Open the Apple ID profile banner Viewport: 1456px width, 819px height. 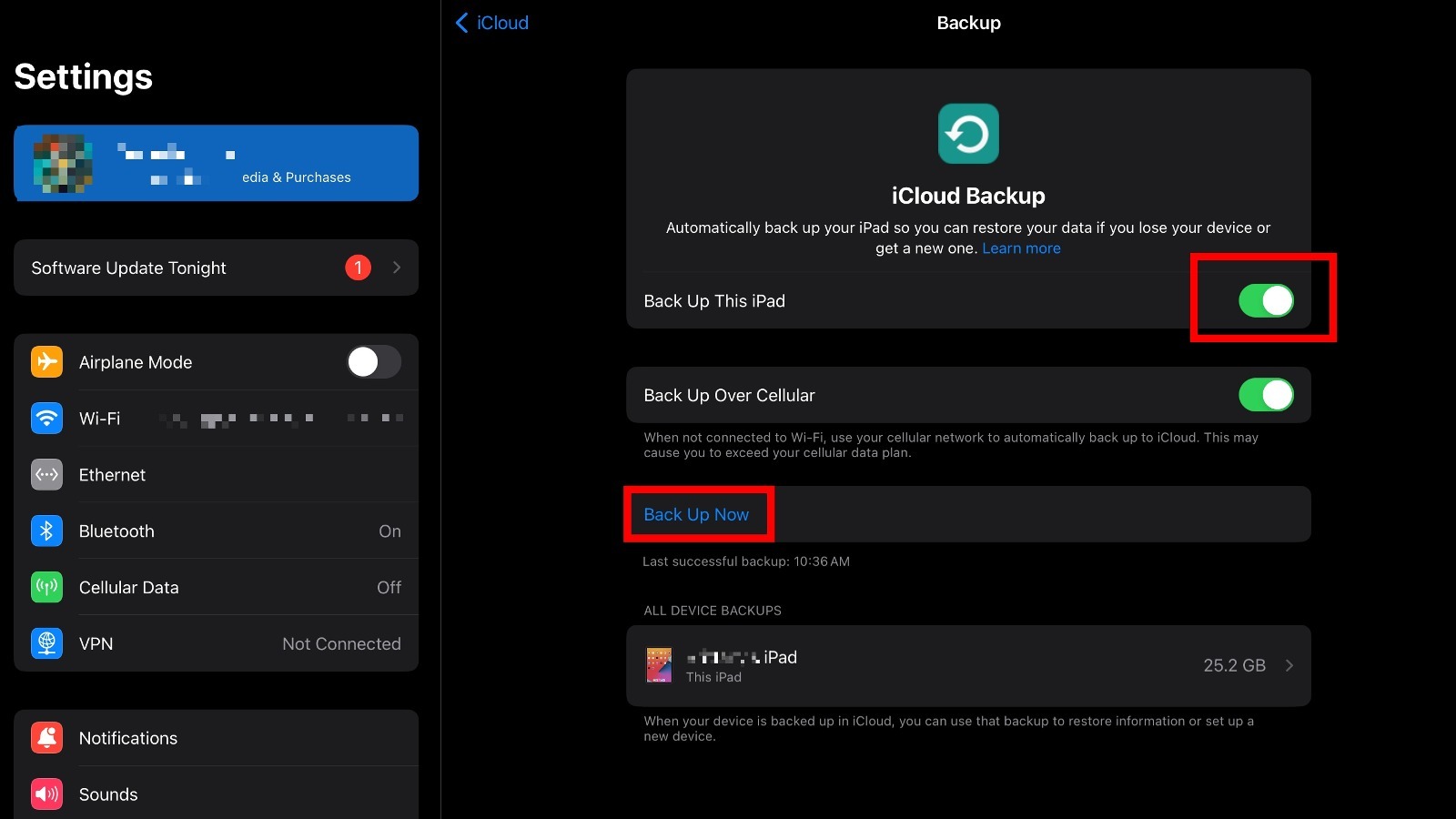point(216,164)
